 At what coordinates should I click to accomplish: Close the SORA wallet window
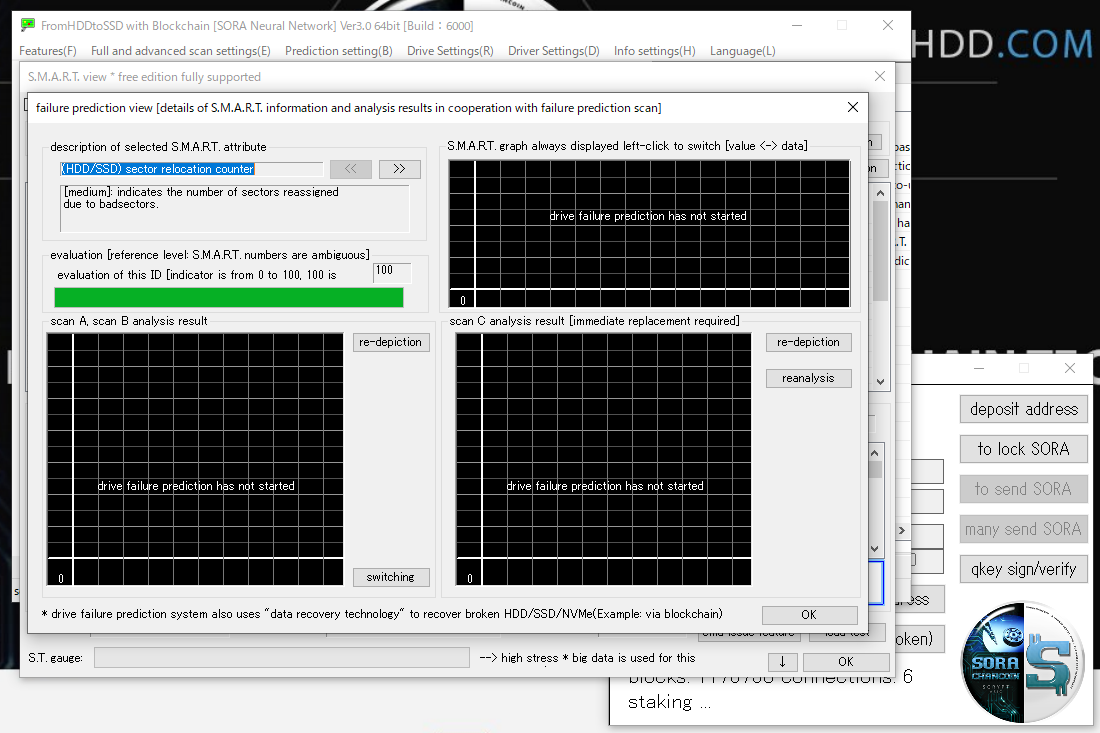click(x=1070, y=368)
